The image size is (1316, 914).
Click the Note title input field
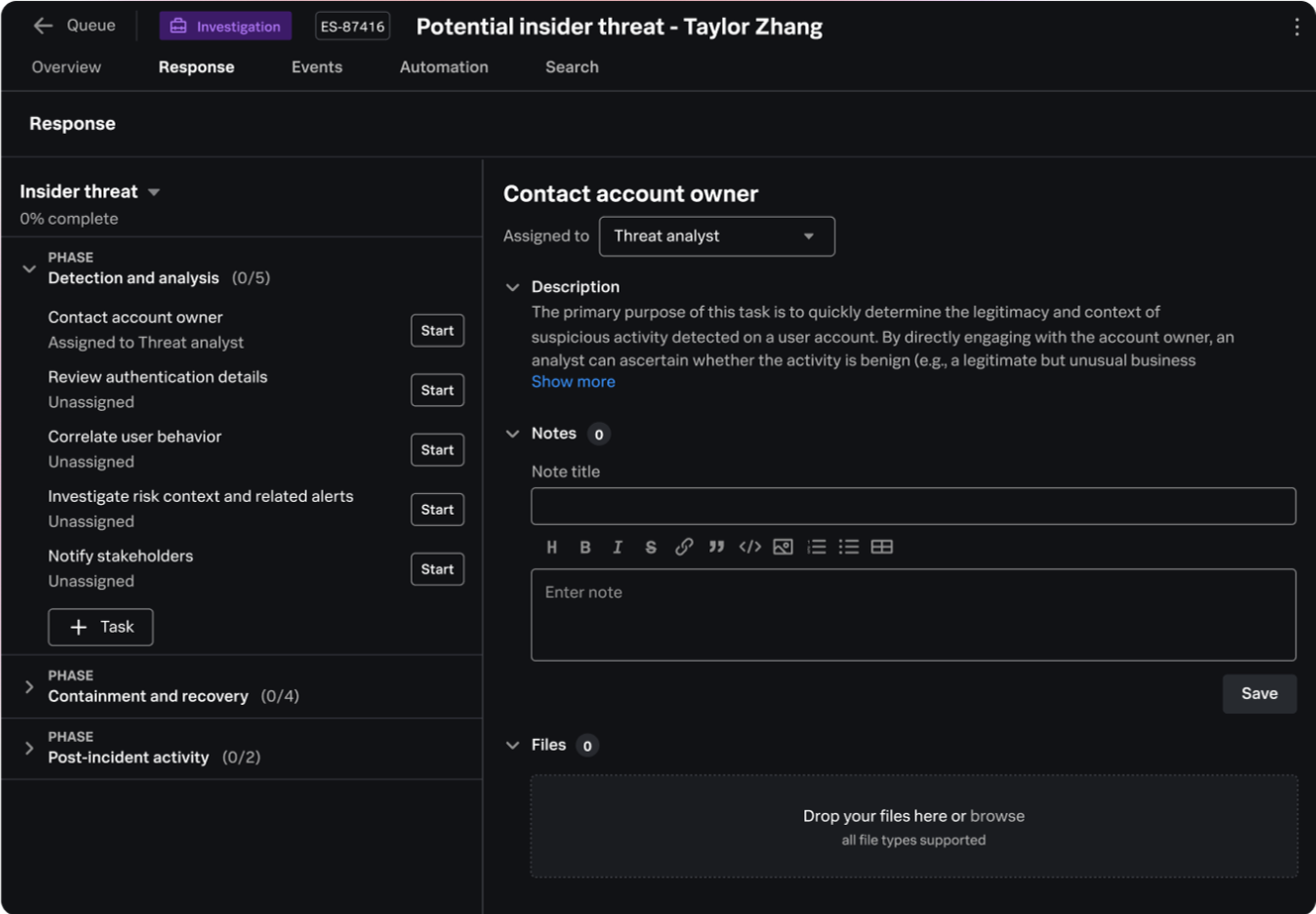pyautogui.click(x=912, y=506)
